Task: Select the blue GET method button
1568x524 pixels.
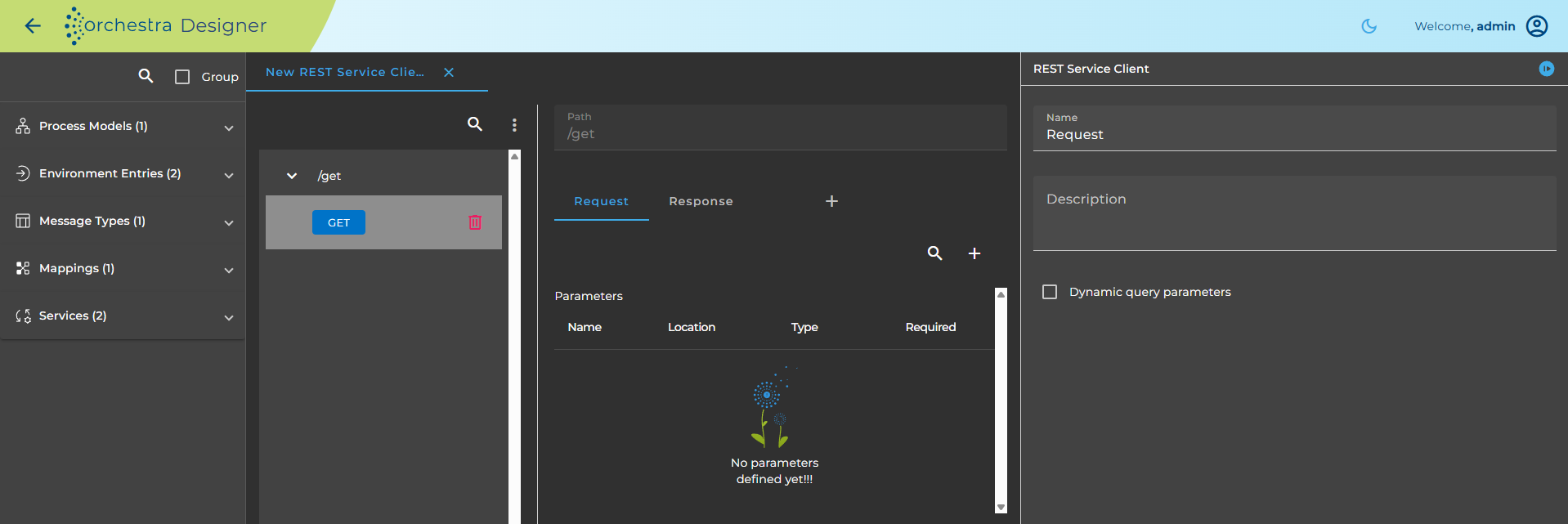Action: 338,222
